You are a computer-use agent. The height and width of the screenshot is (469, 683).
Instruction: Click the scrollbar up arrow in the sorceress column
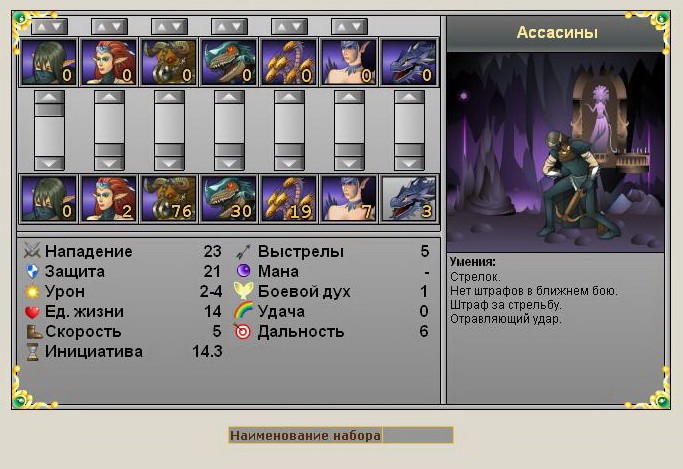click(349, 97)
